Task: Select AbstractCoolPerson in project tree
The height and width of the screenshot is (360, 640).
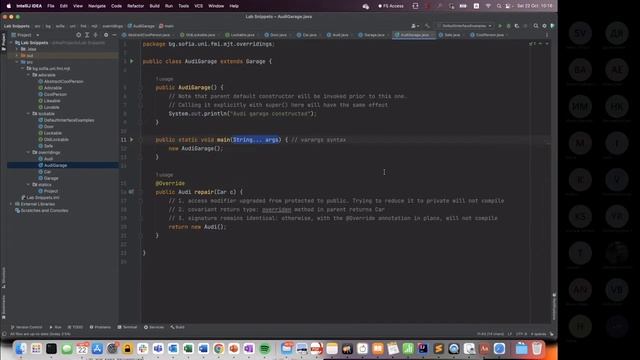Action: pos(63,82)
